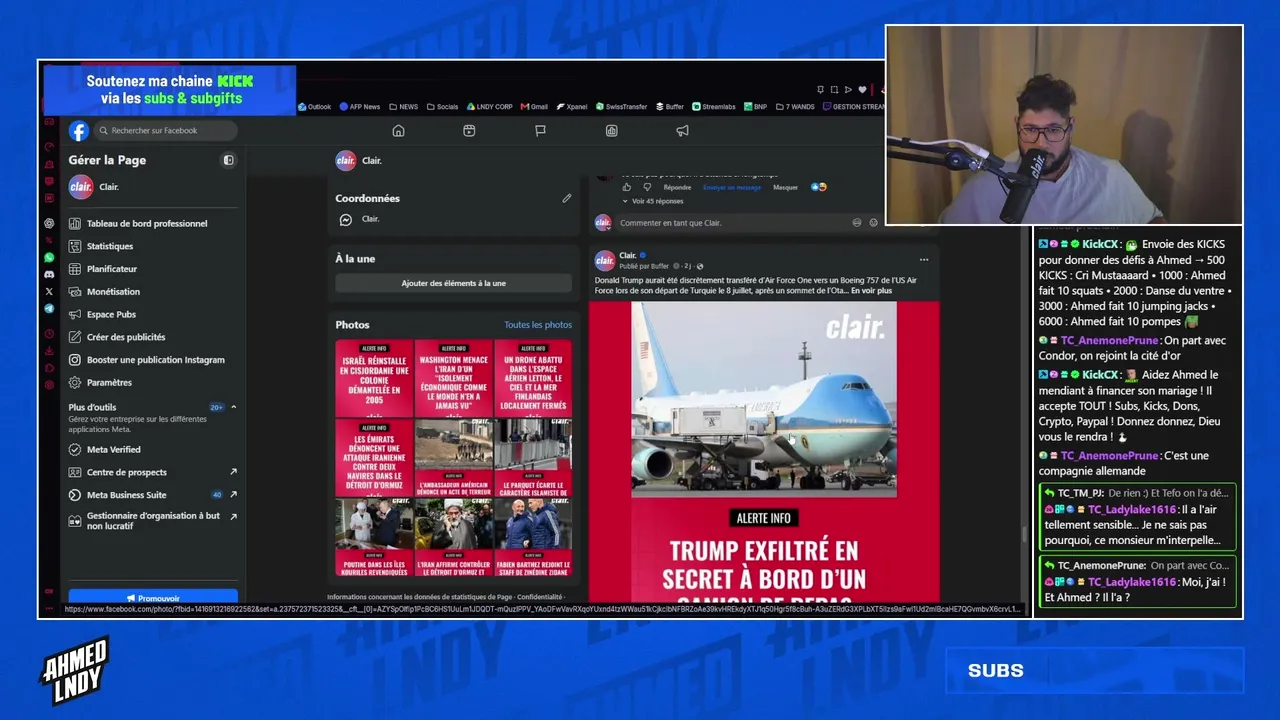Image resolution: width=1280 pixels, height=720 pixels.
Task: Open the BNP bookmark
Action: tap(755, 107)
